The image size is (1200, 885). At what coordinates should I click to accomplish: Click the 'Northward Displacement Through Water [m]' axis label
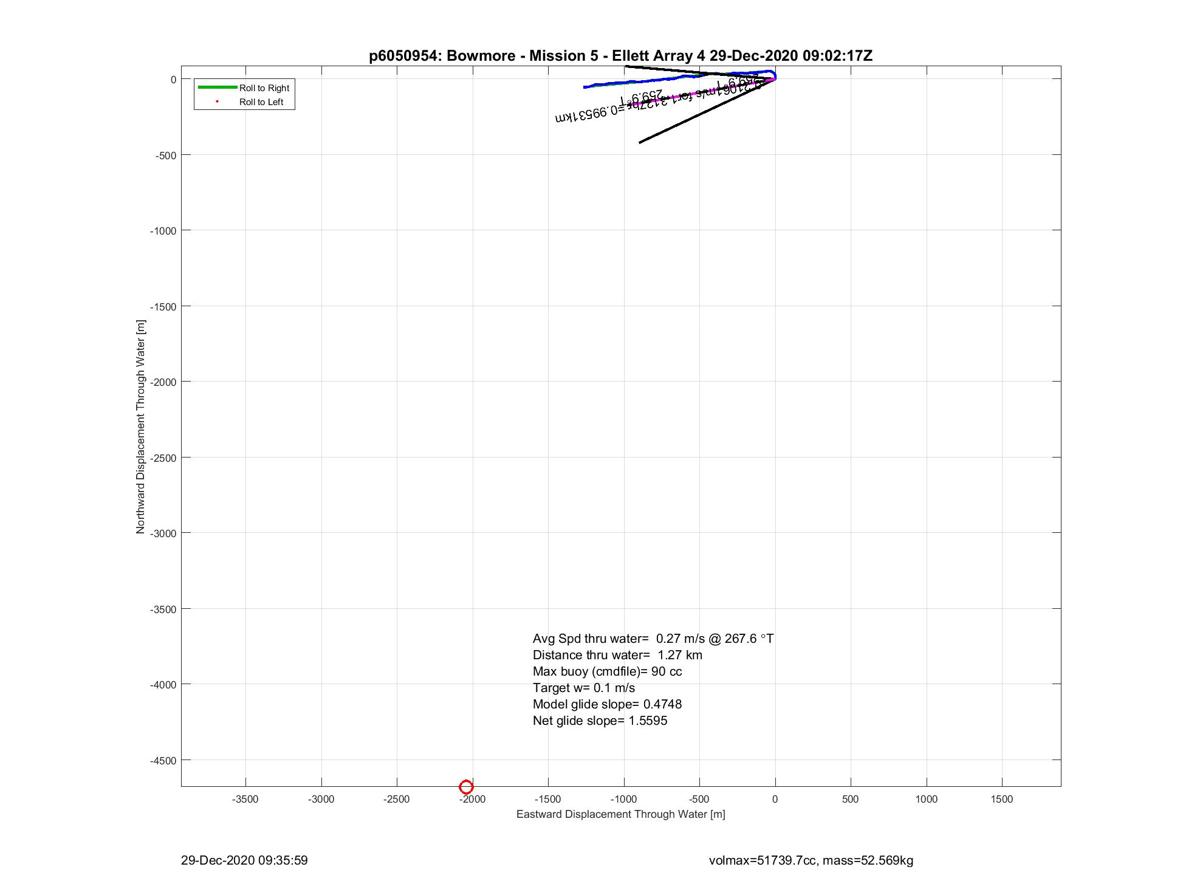point(141,426)
